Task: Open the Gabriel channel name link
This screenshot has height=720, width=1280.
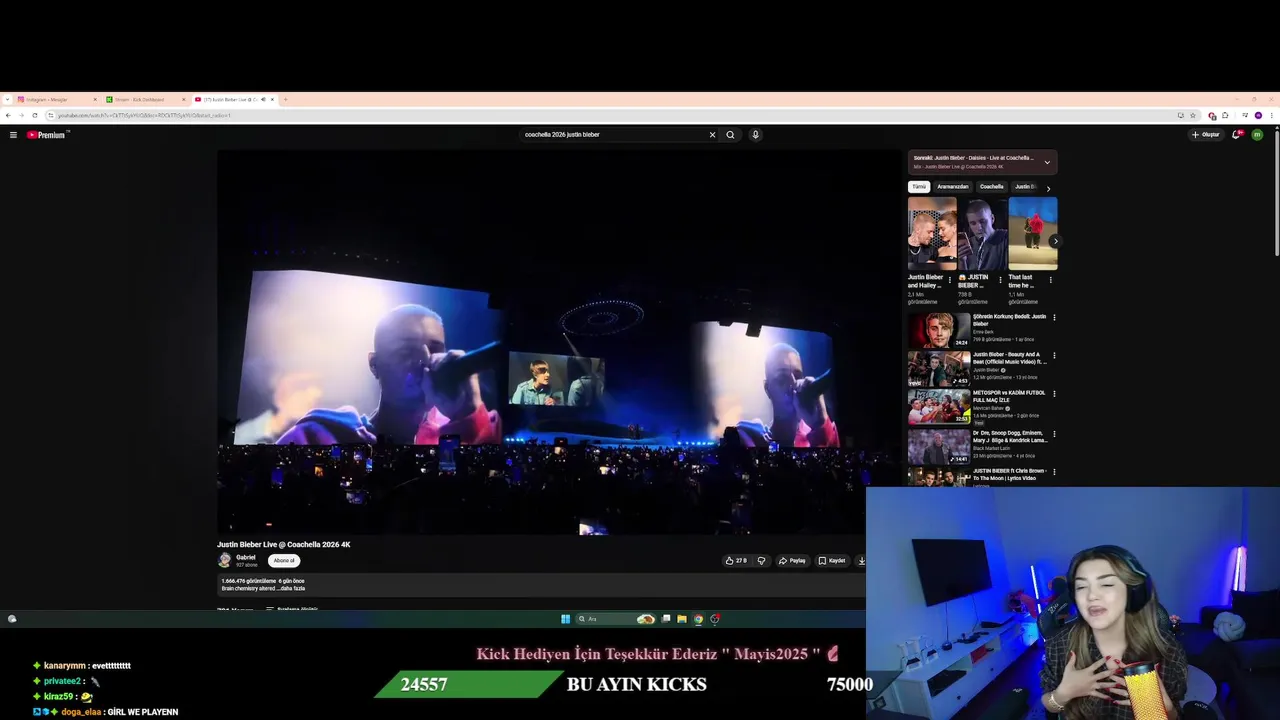Action: click(245, 557)
